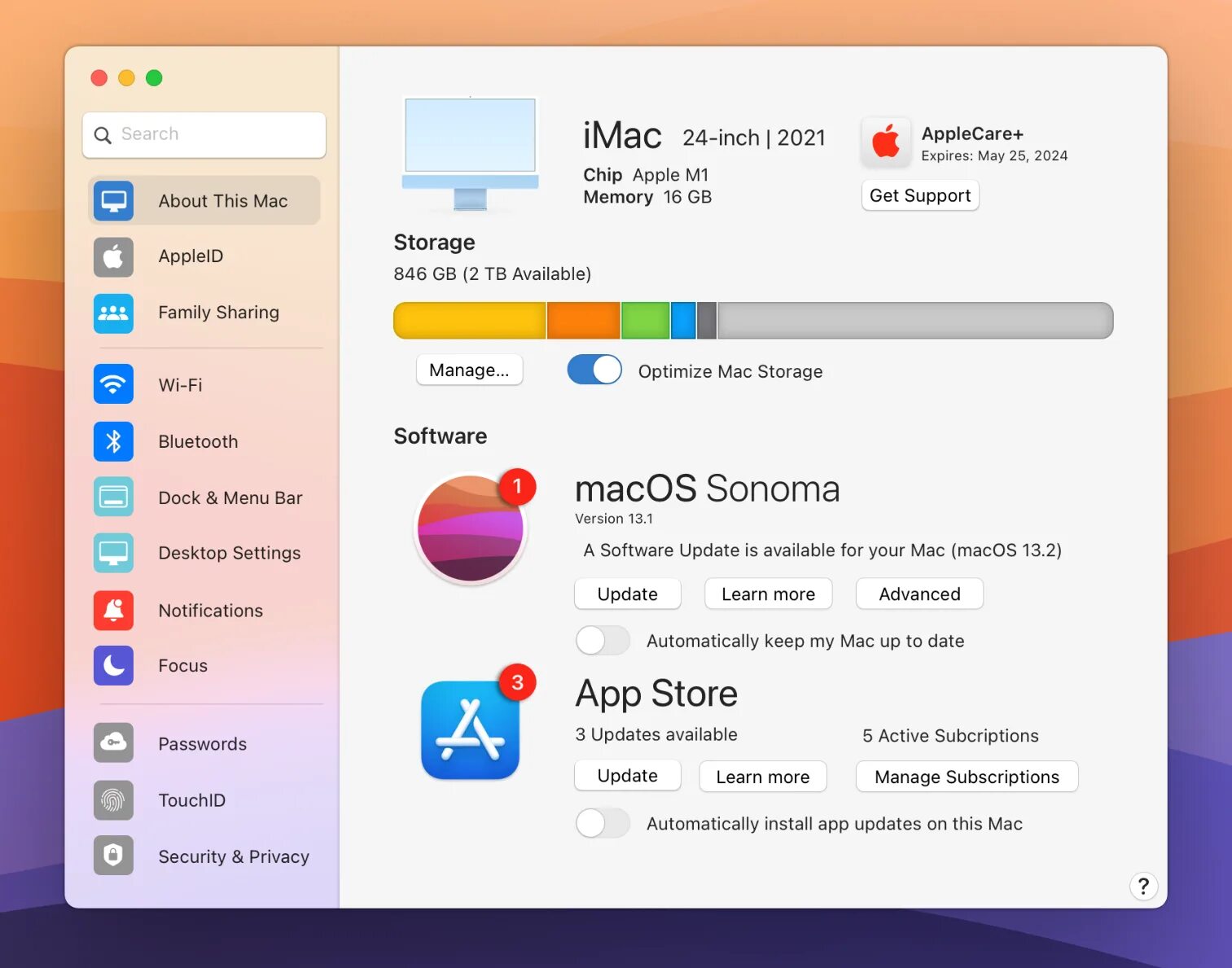Click the Get Support button
Viewport: 1232px width, 968px height.
[920, 195]
